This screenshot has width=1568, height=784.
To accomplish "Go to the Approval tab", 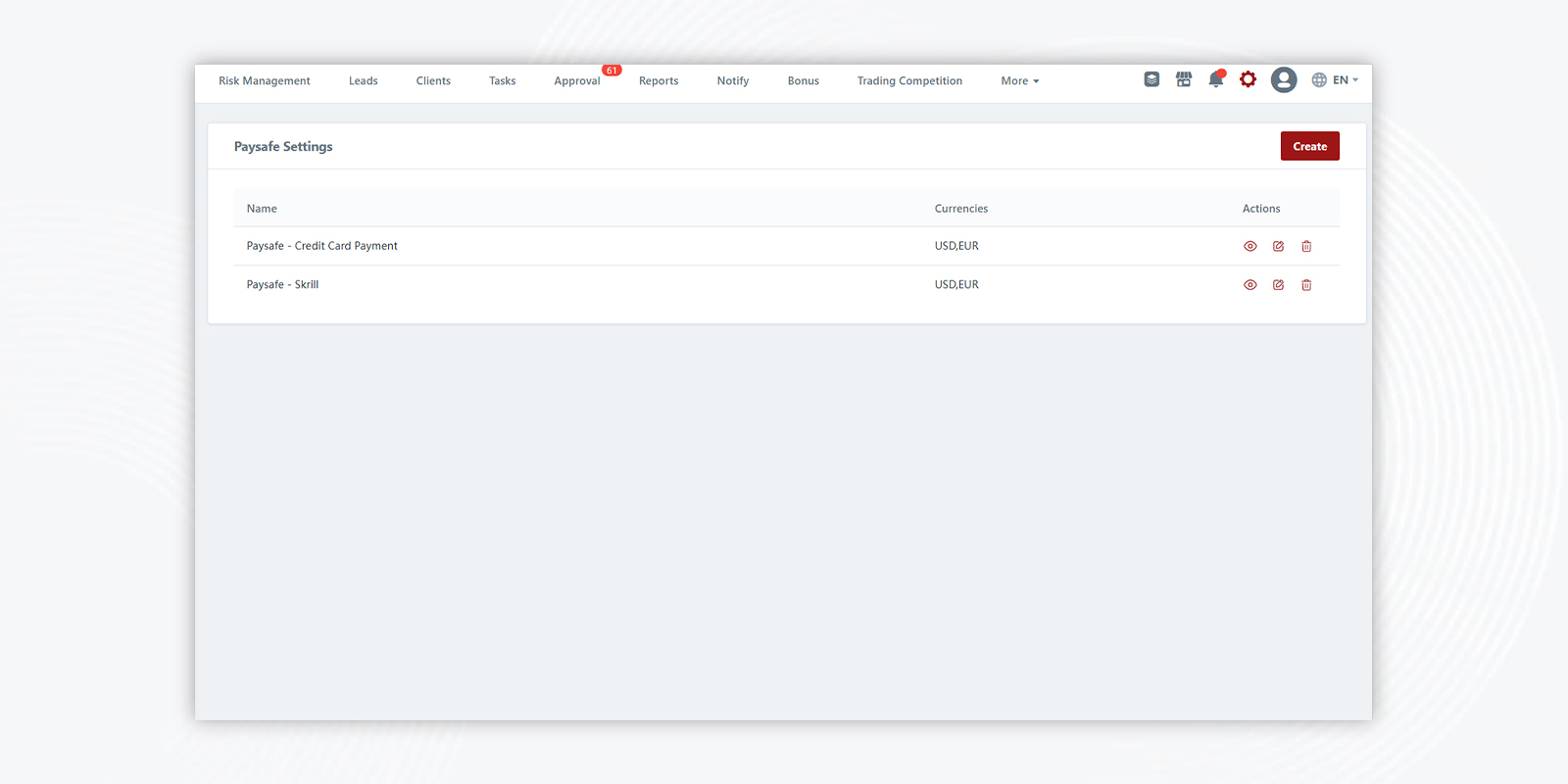I will click(576, 81).
